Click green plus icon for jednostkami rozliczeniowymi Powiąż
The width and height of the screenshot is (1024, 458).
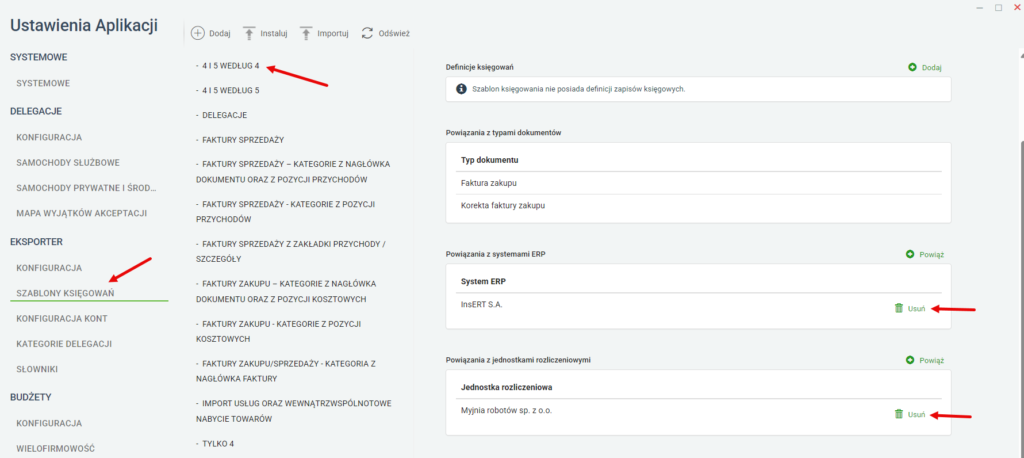coord(910,360)
